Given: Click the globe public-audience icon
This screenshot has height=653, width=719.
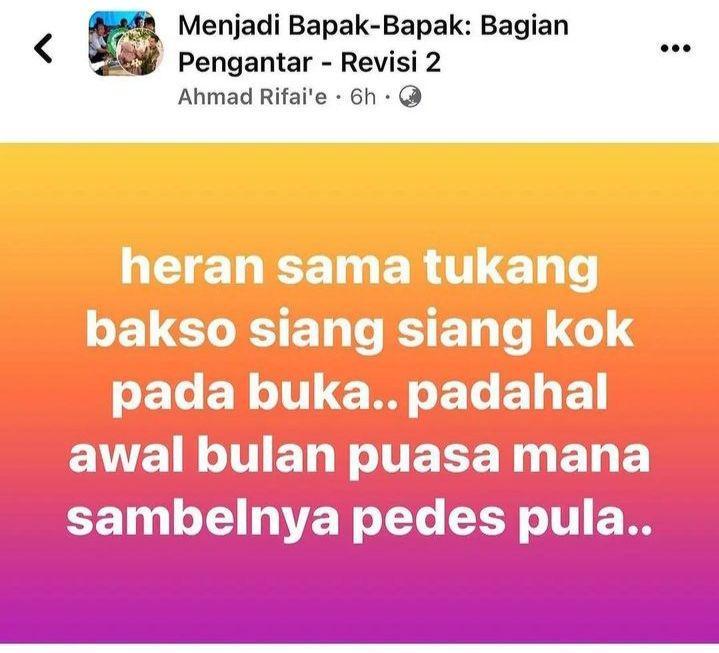Looking at the screenshot, I should (410, 97).
